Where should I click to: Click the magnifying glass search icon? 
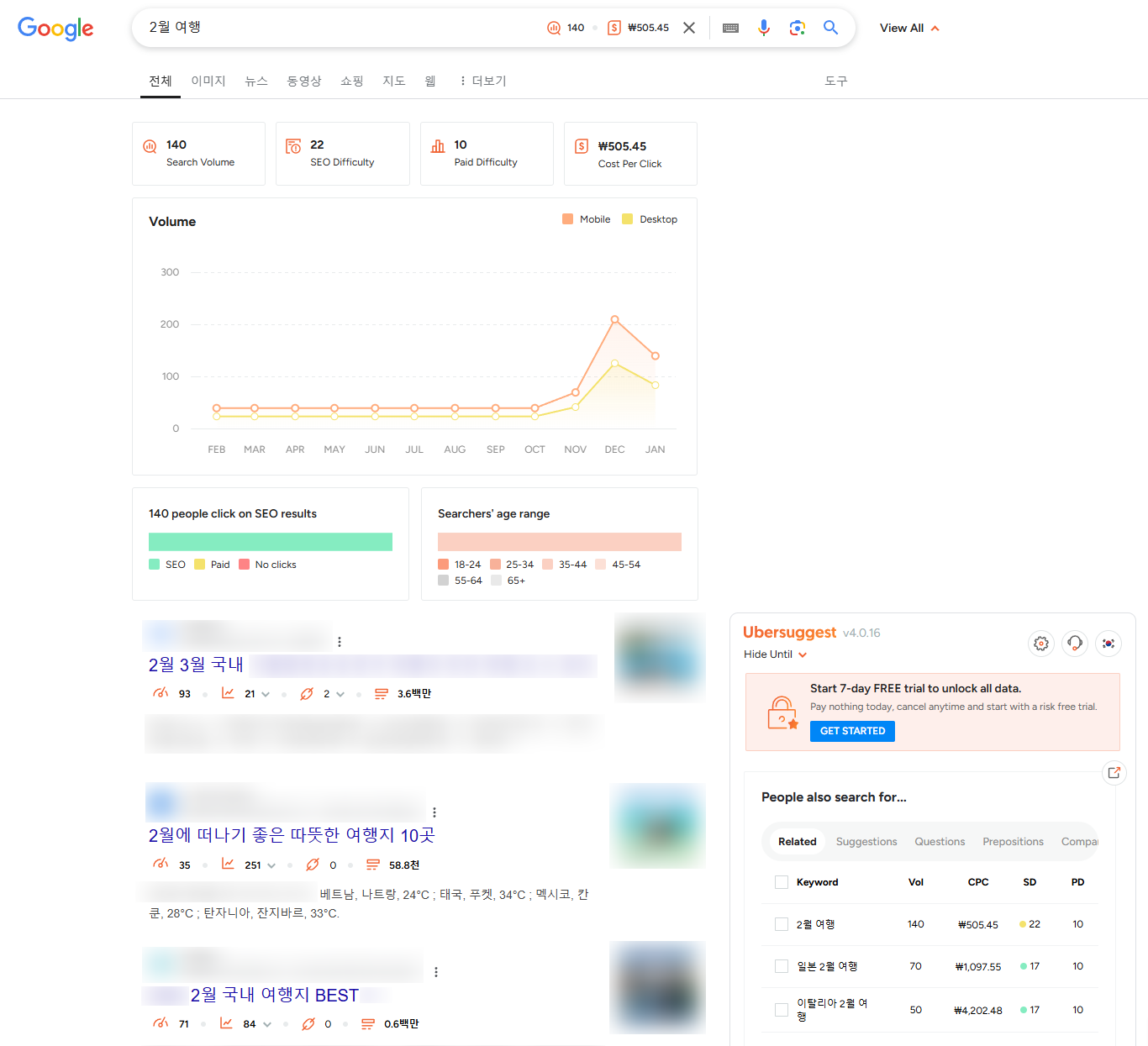pos(830,28)
